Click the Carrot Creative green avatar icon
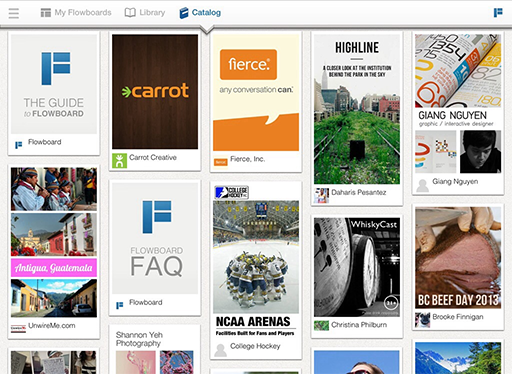Viewport: 512px width, 374px height. point(119,160)
